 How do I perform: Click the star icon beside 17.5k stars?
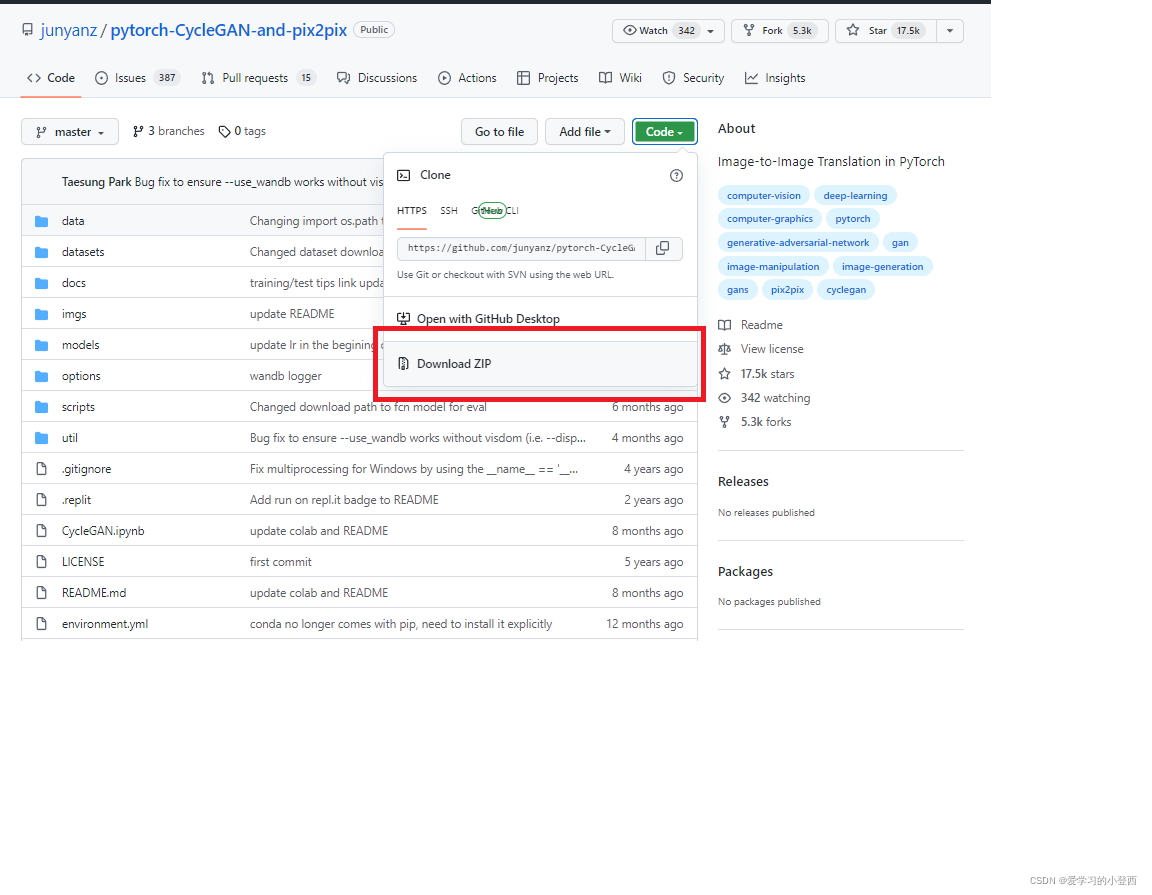[x=724, y=374]
